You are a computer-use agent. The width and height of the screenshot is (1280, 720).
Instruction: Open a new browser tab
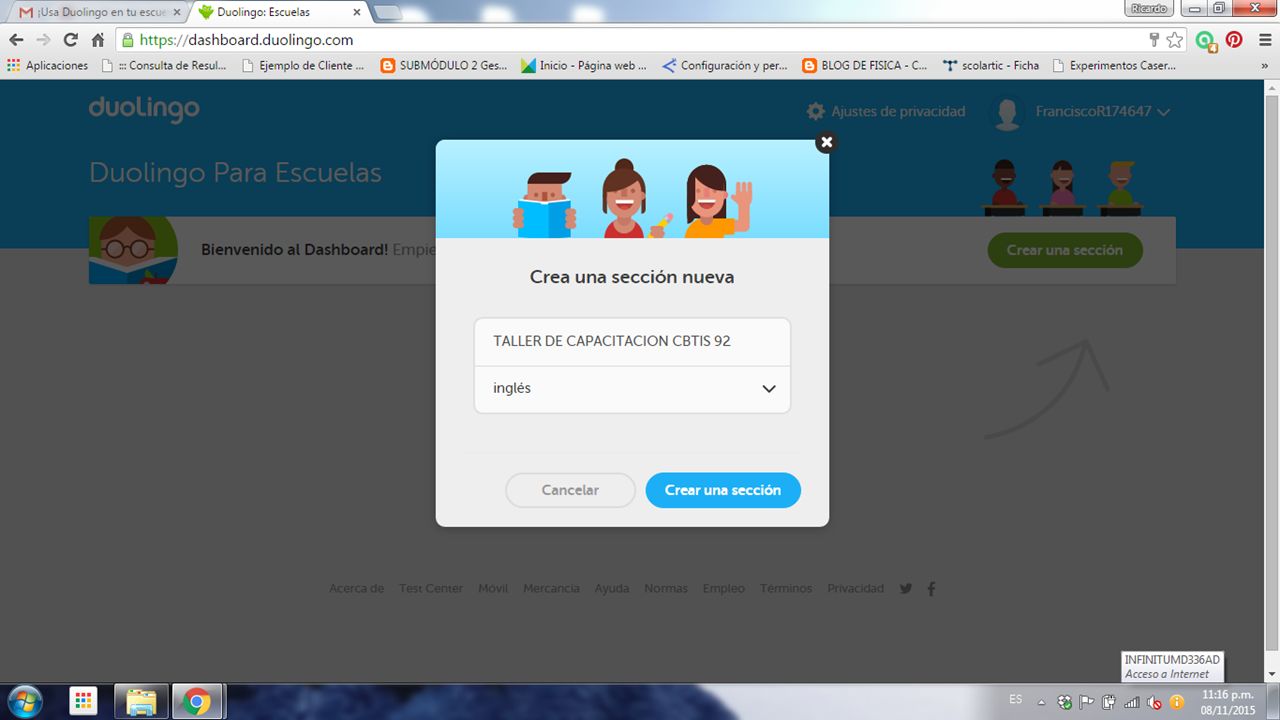(387, 12)
